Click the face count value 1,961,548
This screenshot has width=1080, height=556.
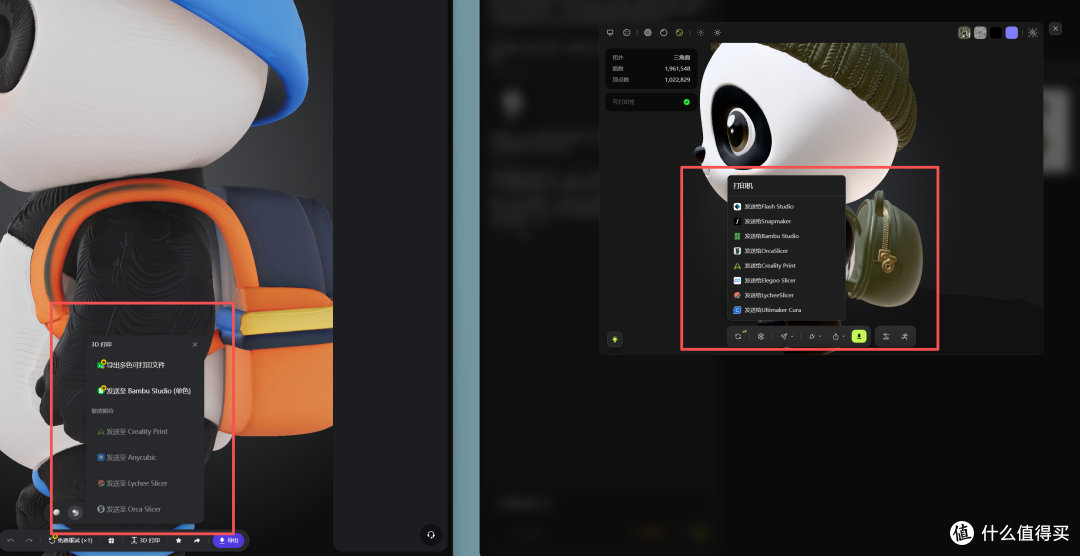[x=678, y=69]
